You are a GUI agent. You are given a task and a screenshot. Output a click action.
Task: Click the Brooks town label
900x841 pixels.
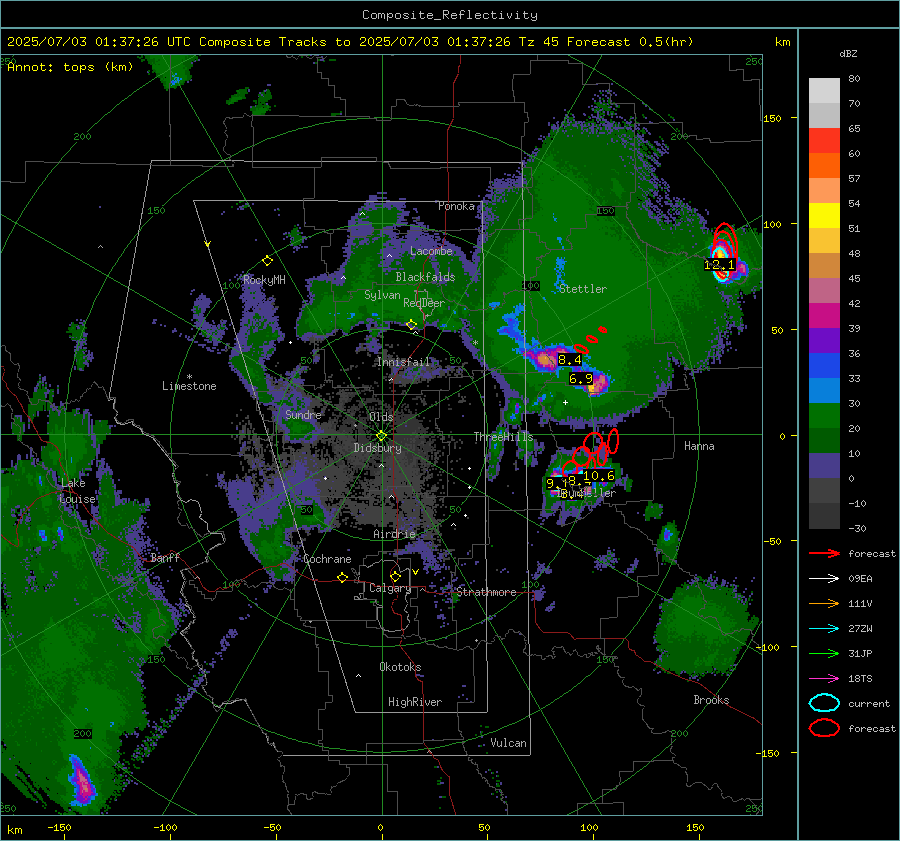[711, 700]
